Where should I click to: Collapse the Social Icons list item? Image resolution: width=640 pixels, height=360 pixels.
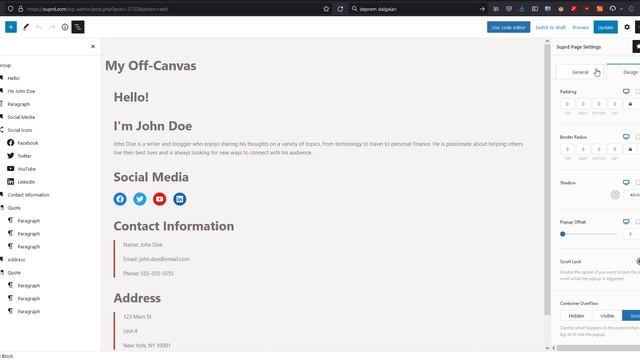pyautogui.click(x=20, y=130)
